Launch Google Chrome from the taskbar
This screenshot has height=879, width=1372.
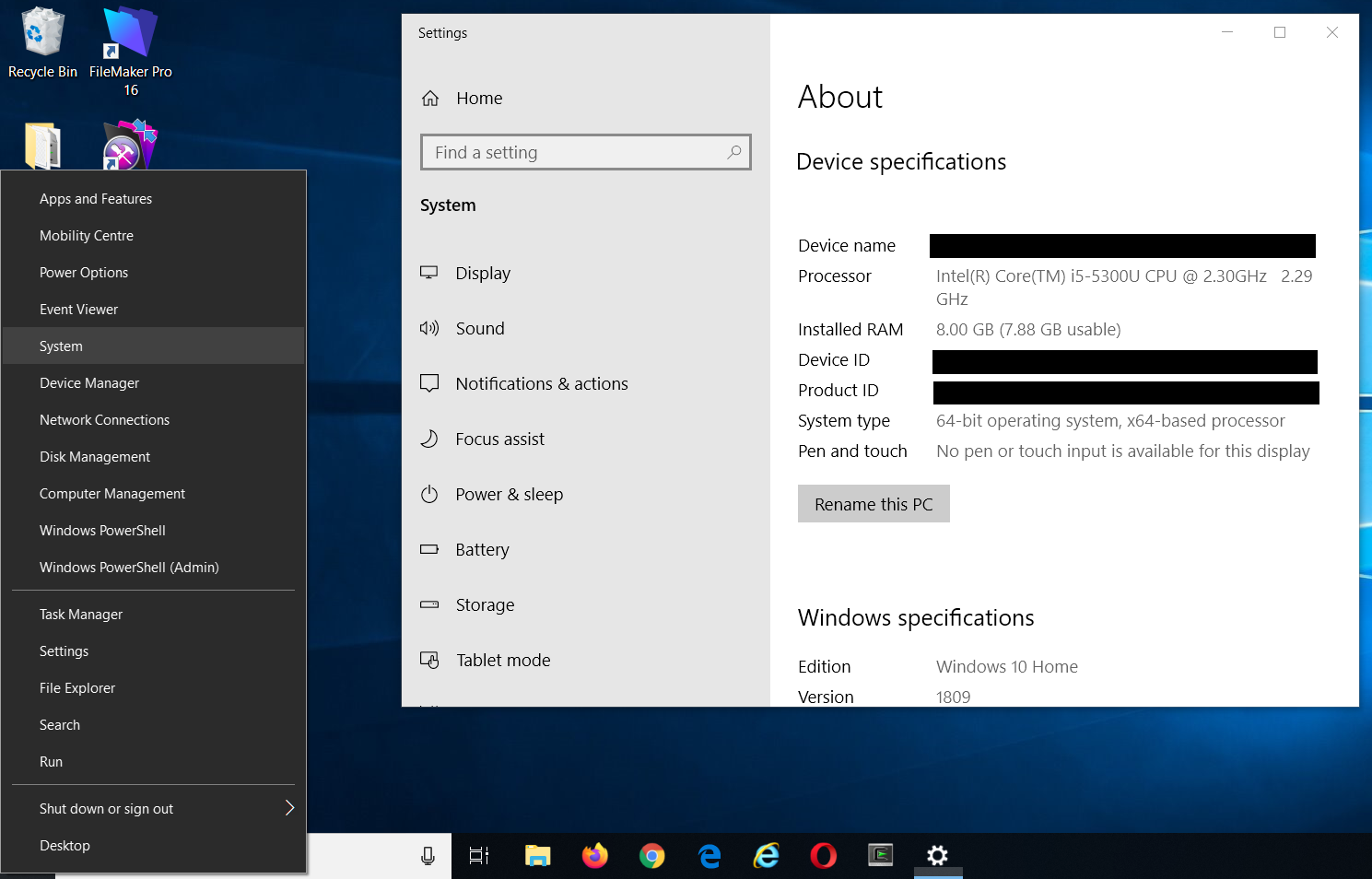pyautogui.click(x=652, y=856)
